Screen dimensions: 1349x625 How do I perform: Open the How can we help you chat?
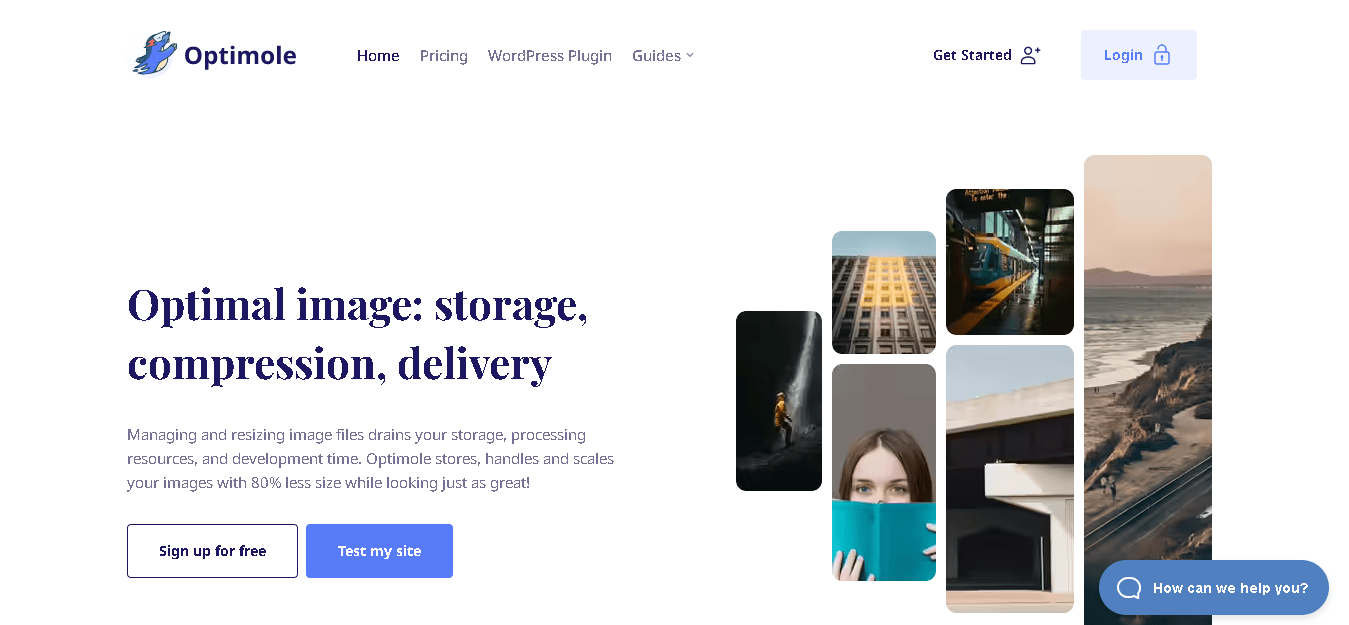pyautogui.click(x=1214, y=588)
